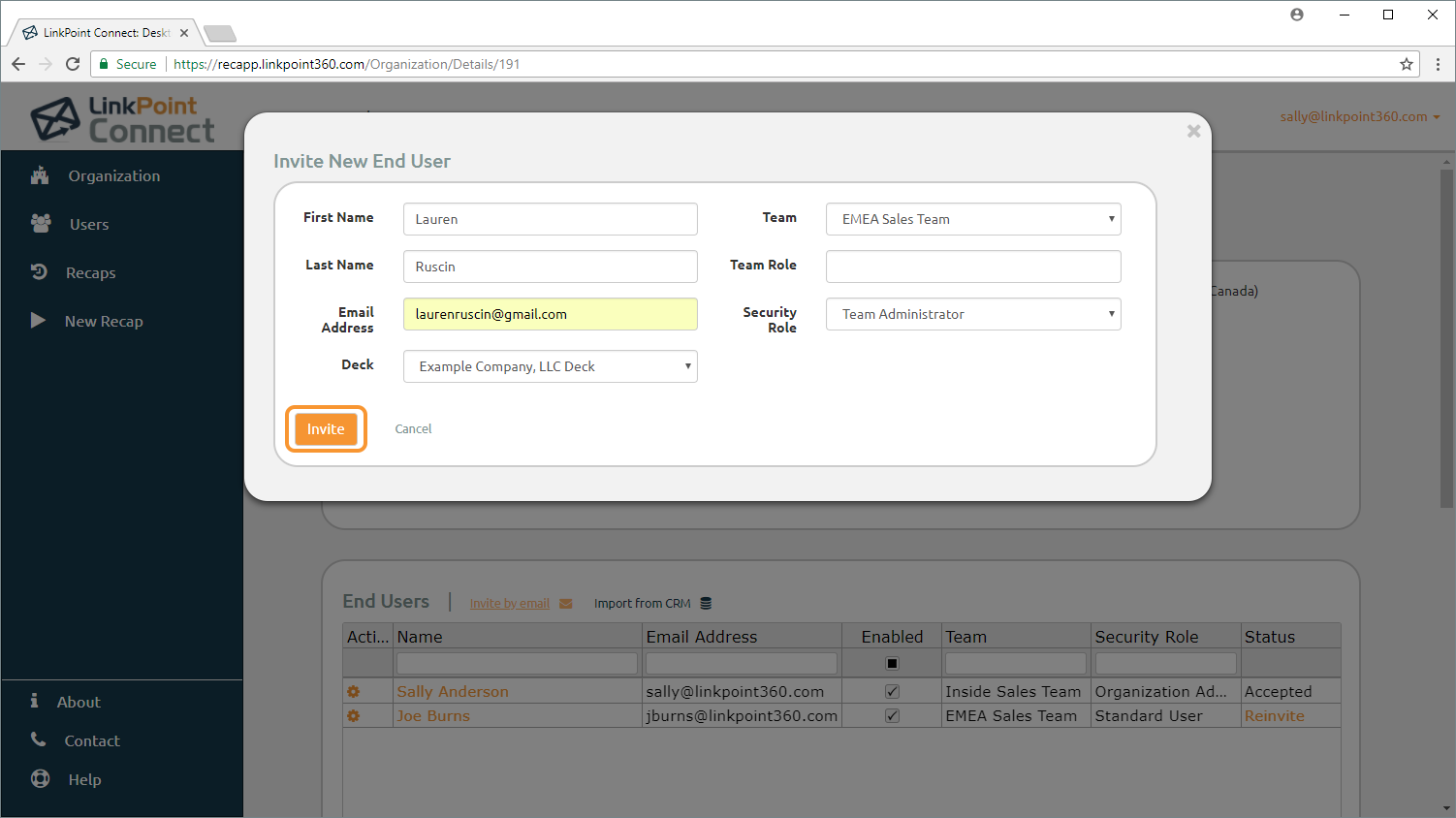Click the LinkPoint Connect logo
The width and height of the screenshot is (1456, 818).
tap(123, 119)
